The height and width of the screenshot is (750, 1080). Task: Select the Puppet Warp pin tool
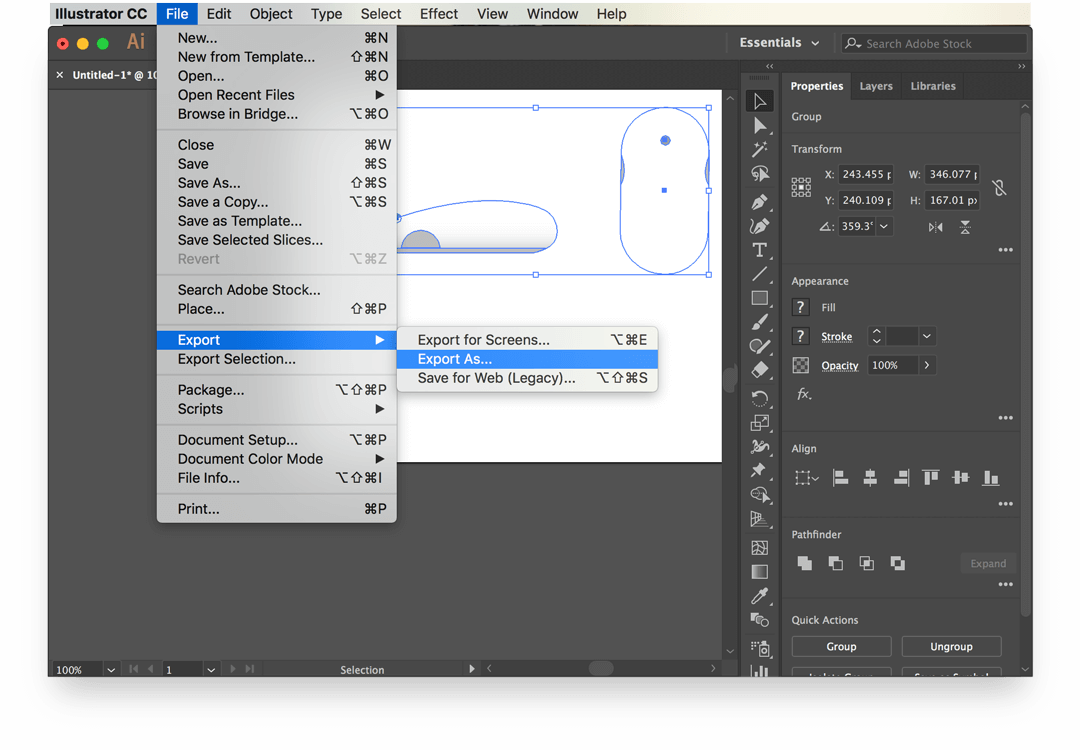click(x=760, y=470)
